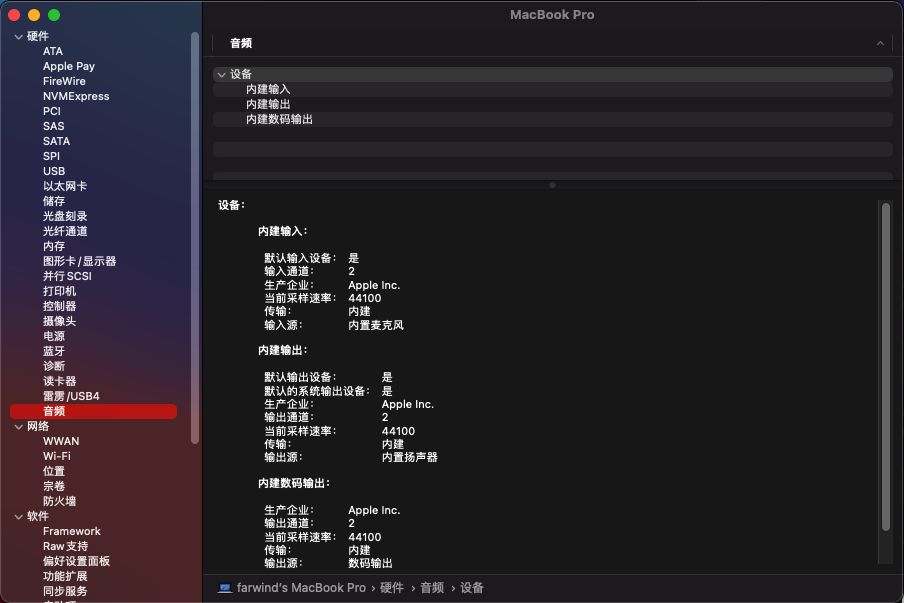Image resolution: width=904 pixels, height=603 pixels.
Task: Select 蓝牙 in the hardware list
Action: [x=54, y=351]
